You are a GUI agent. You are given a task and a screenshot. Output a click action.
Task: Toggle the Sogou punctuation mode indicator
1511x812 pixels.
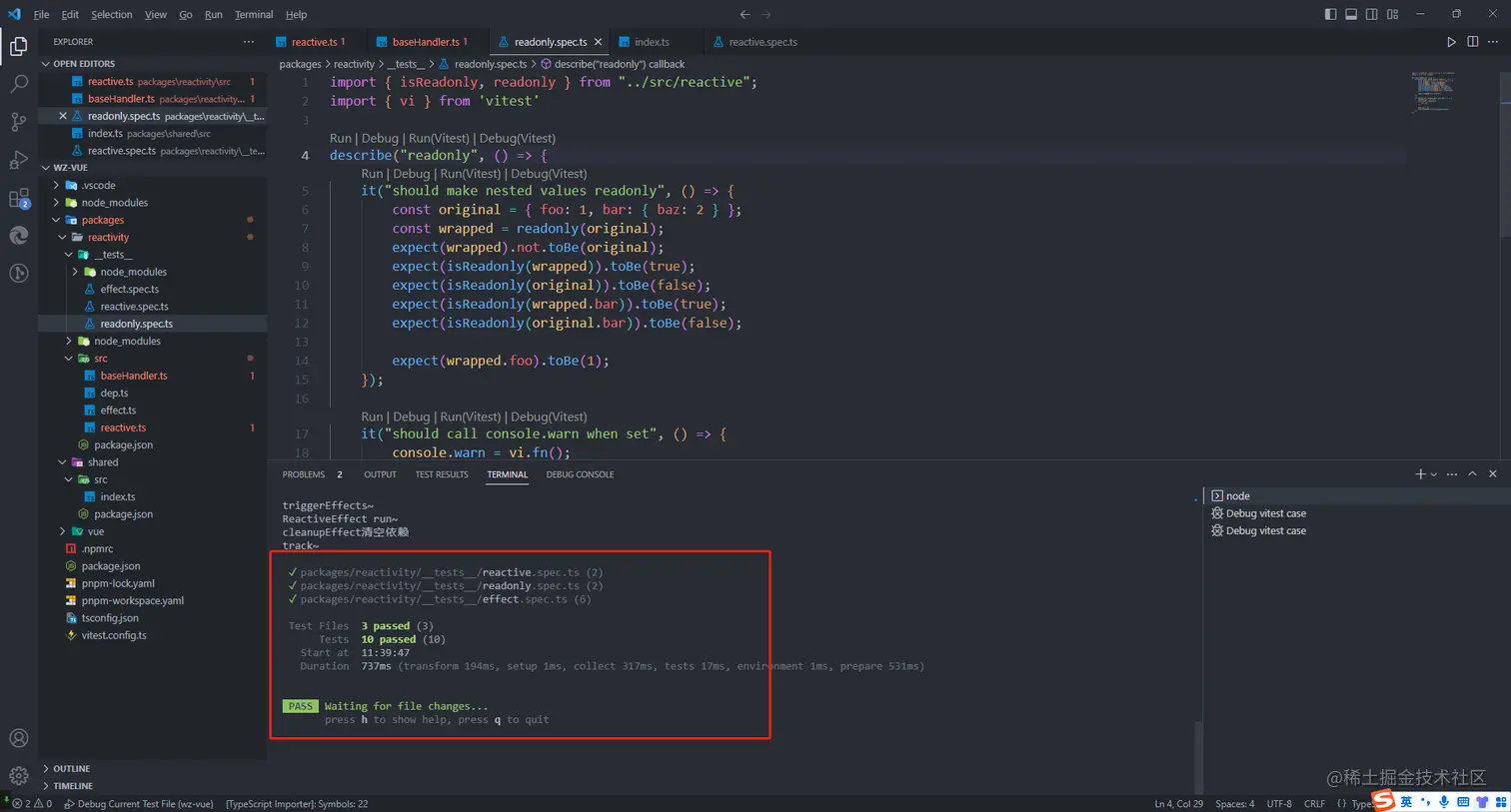(x=1426, y=802)
